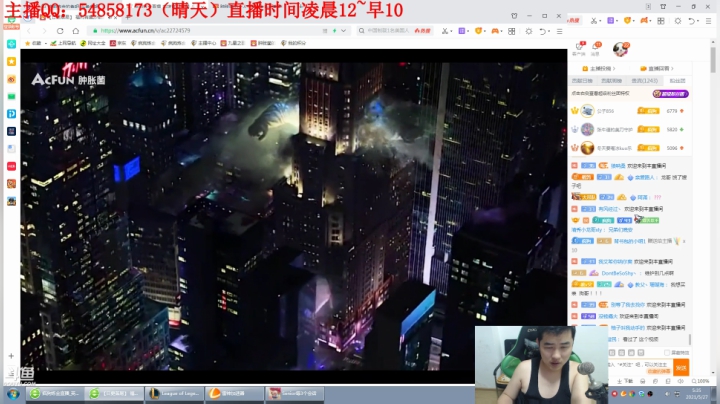
Task: Click the green lightning speed-mode icon
Action: click(334, 31)
